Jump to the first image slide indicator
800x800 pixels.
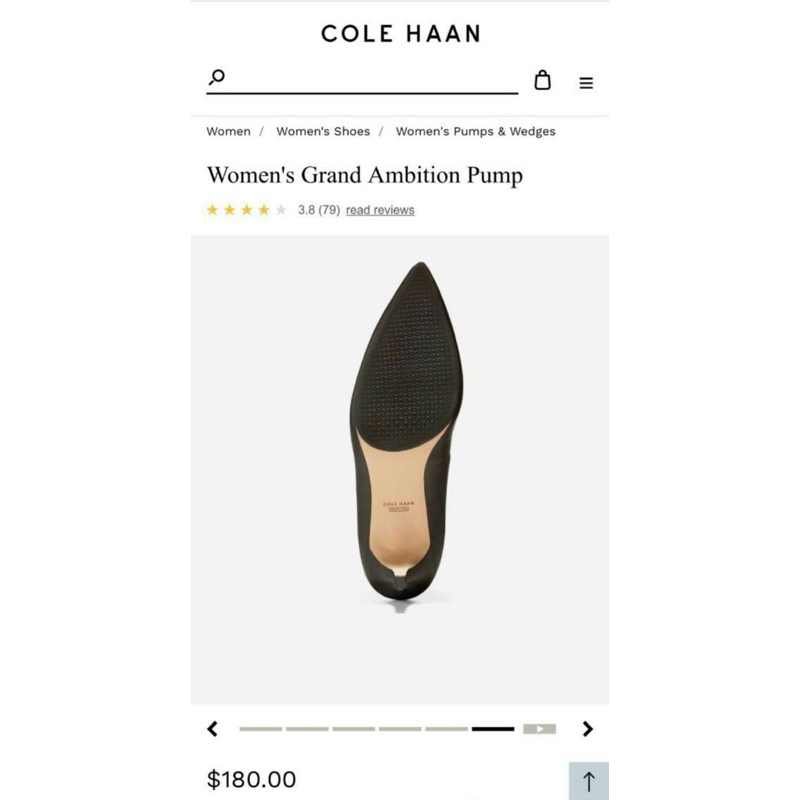tap(260, 729)
